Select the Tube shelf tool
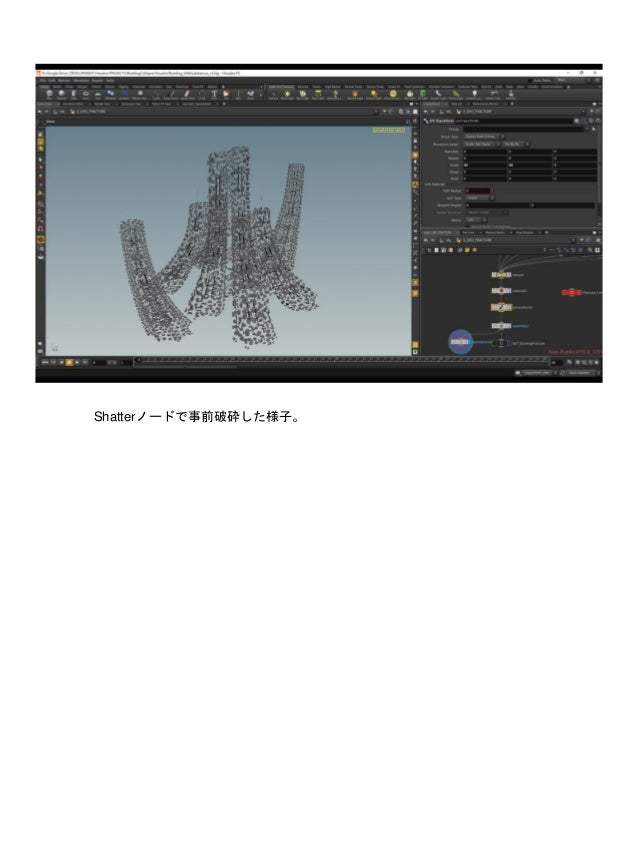Viewport: 638px width, 851px height. tap(74, 94)
